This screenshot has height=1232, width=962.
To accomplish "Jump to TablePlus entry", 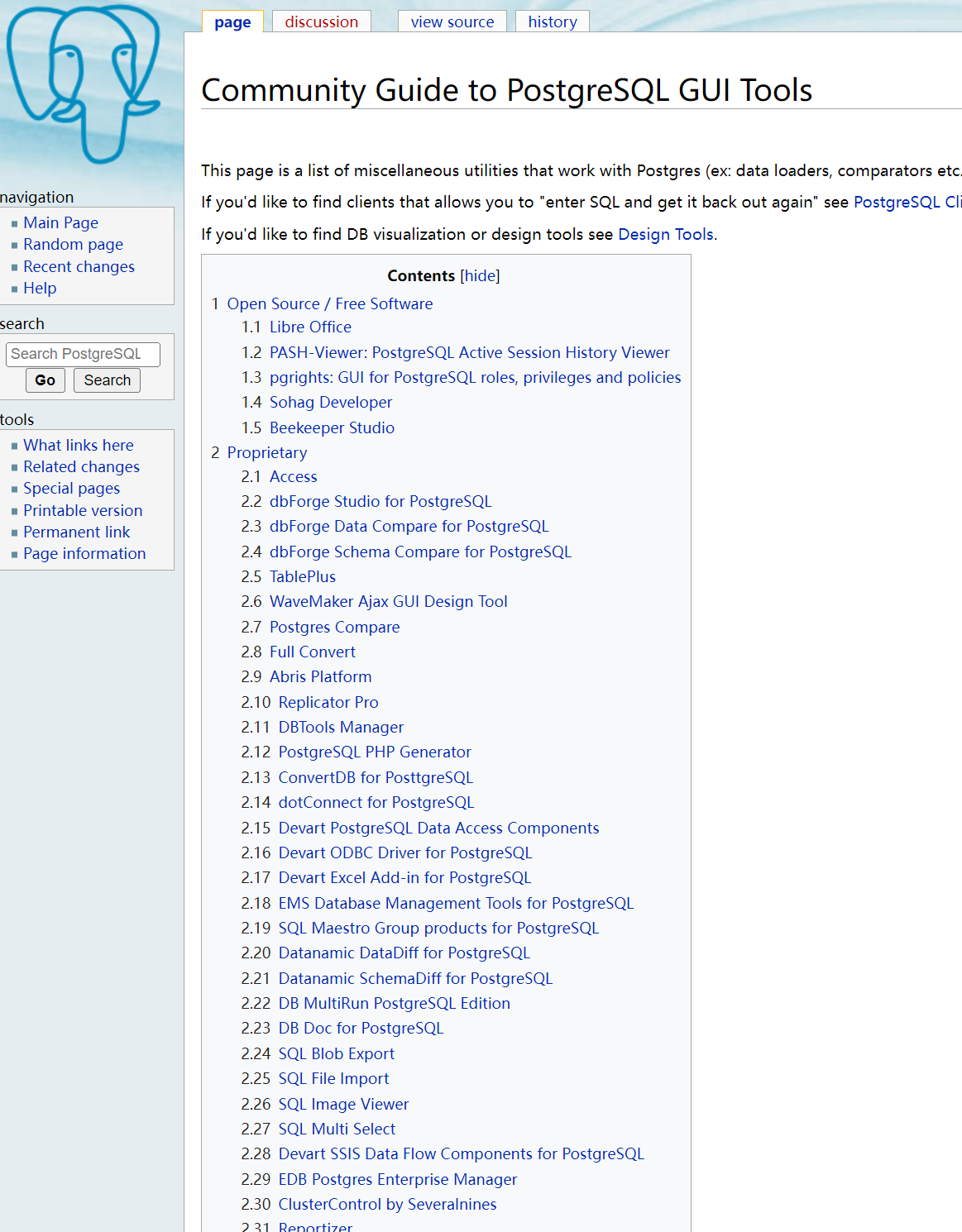I will click(303, 576).
